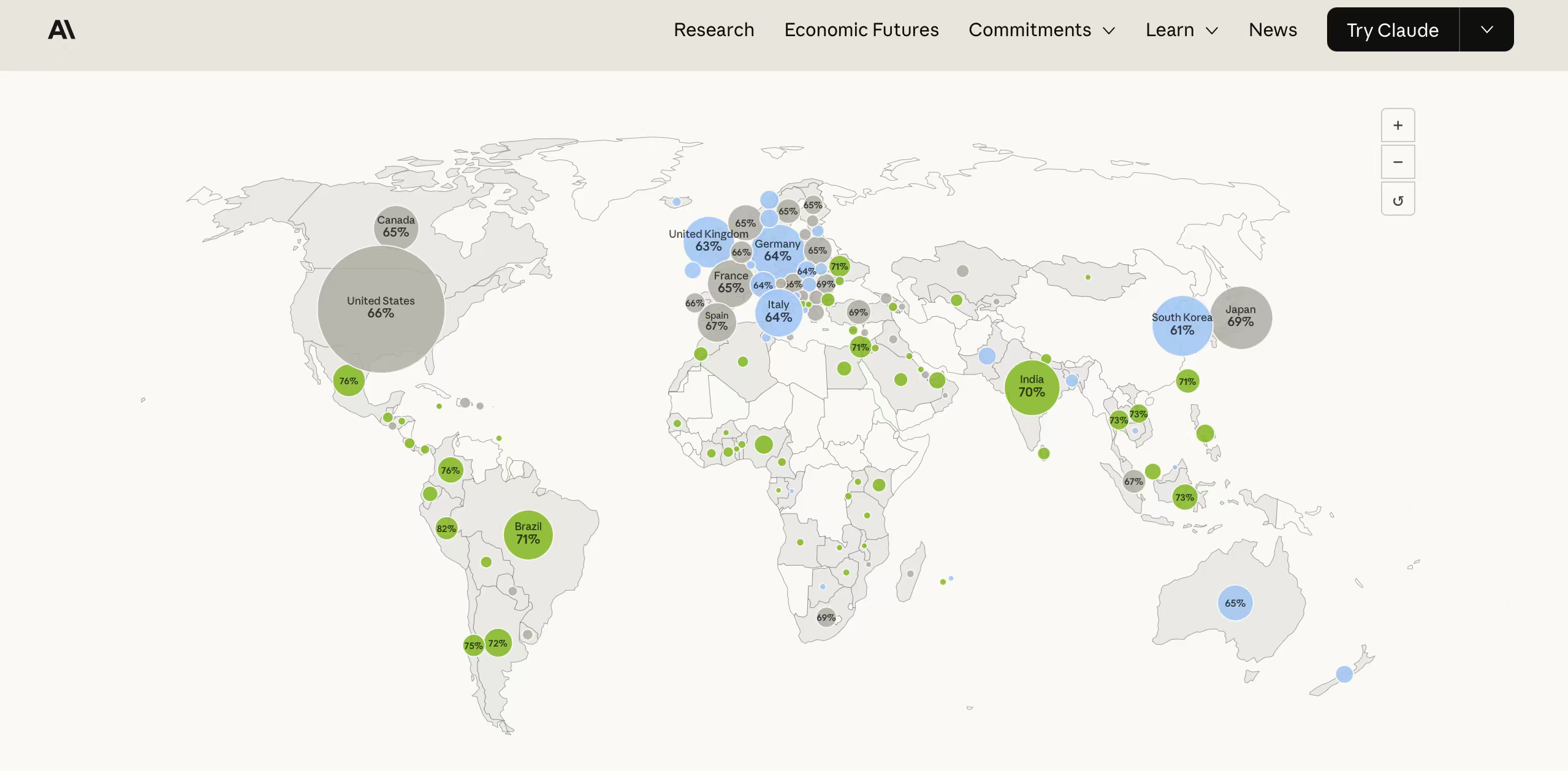The image size is (1568, 771).
Task: Open the News link
Action: [1273, 29]
